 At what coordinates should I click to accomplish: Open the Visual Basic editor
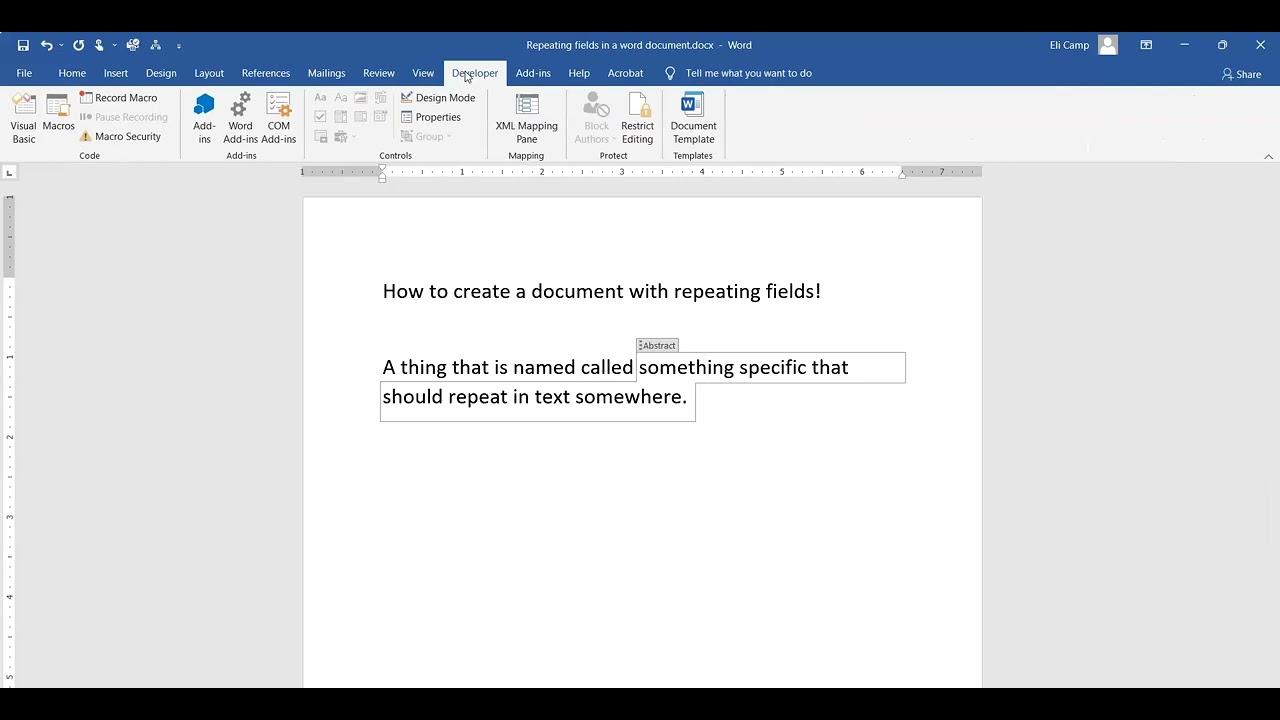[24, 118]
